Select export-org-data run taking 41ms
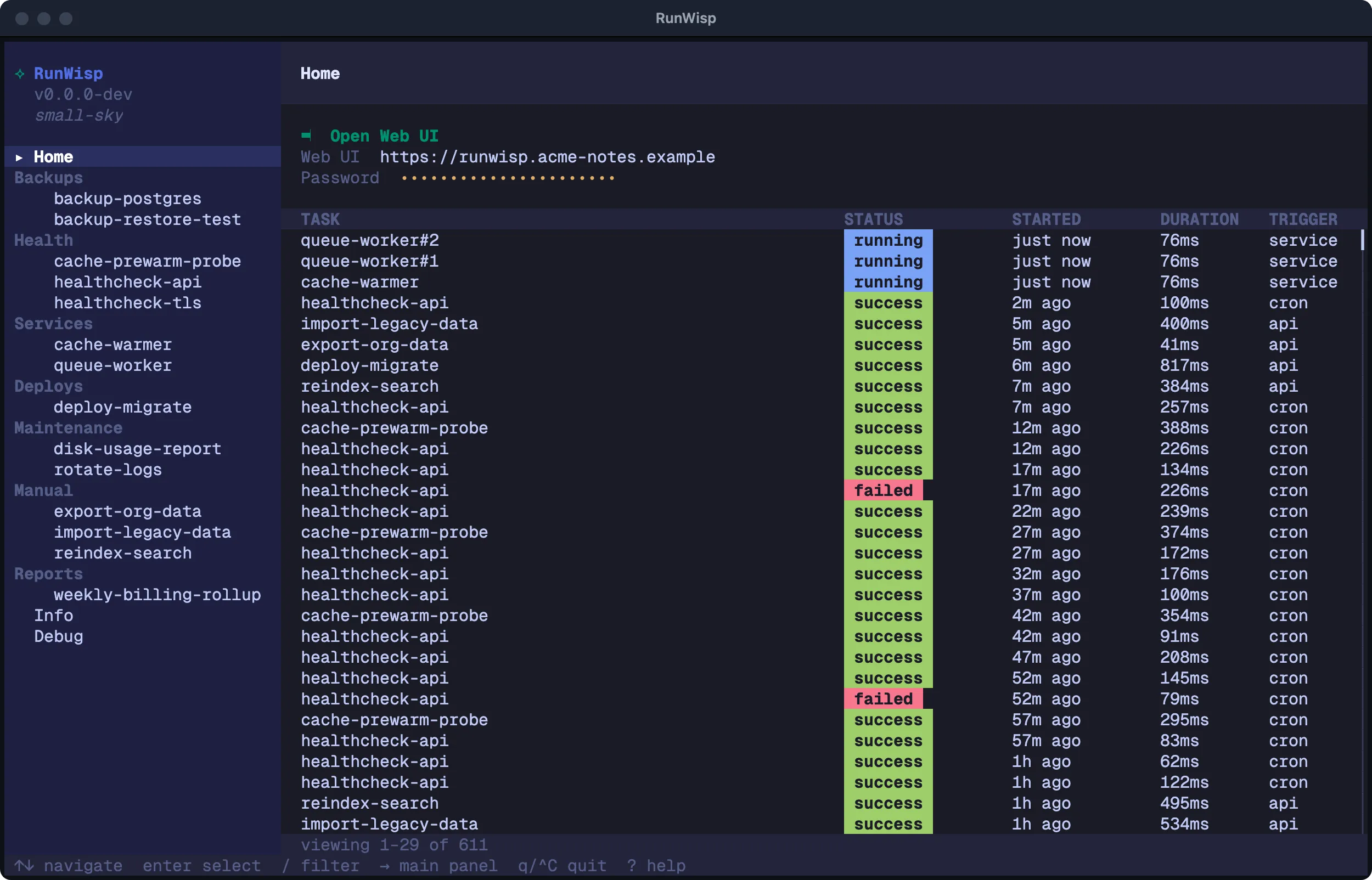The width and height of the screenshot is (1372, 880). coord(821,345)
